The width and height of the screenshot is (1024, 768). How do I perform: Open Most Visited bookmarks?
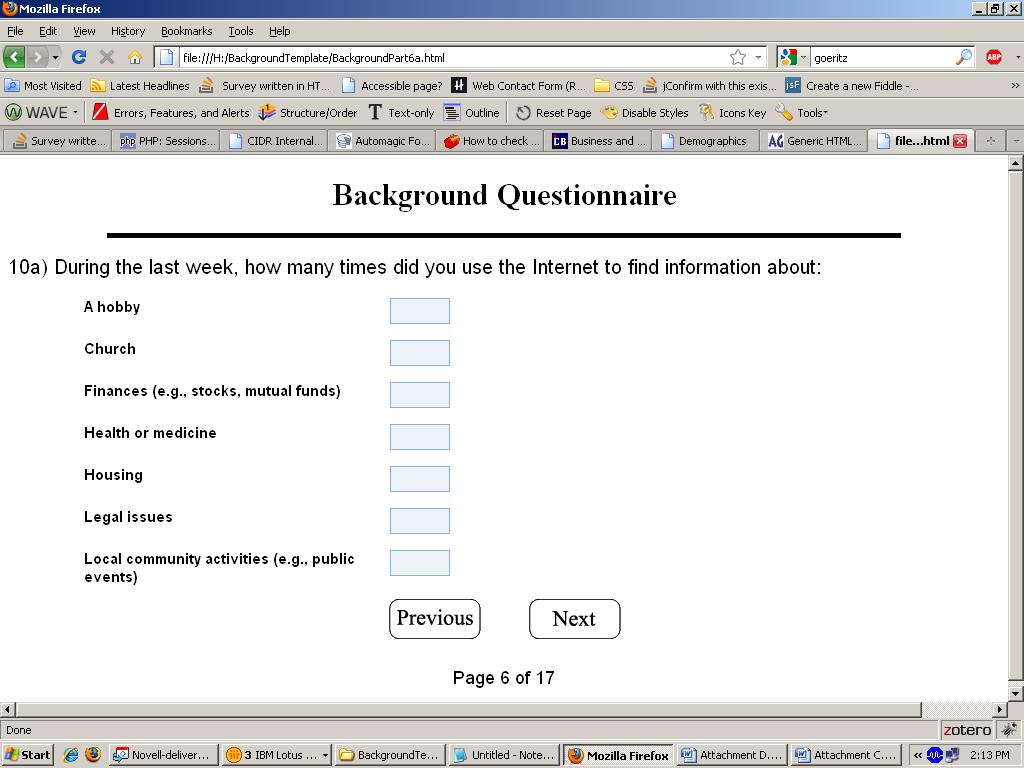[x=43, y=86]
